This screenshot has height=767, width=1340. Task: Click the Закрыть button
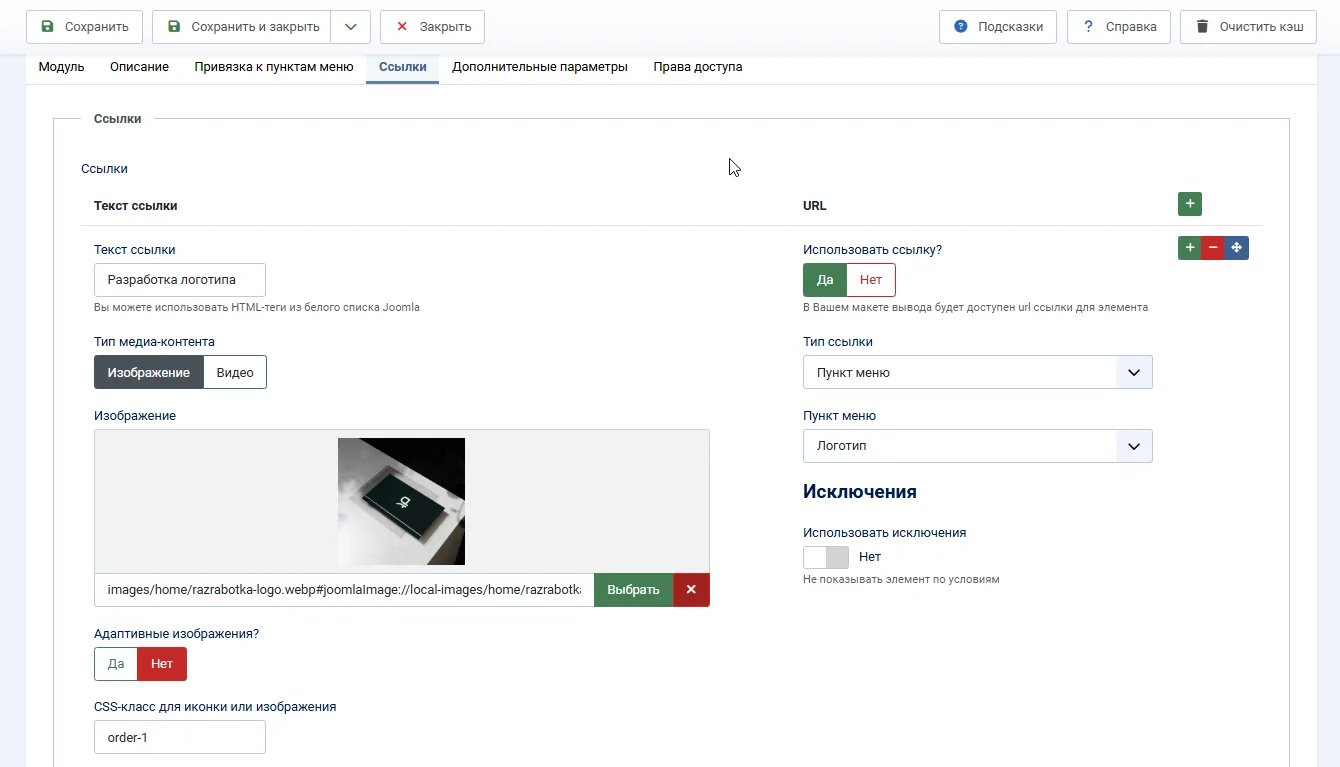tap(432, 27)
